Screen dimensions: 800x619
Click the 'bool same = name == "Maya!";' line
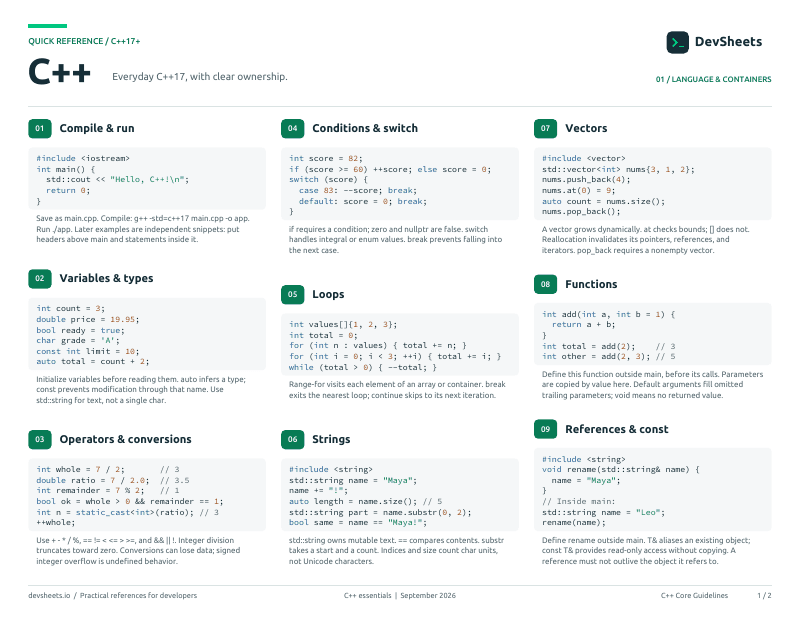(x=358, y=523)
